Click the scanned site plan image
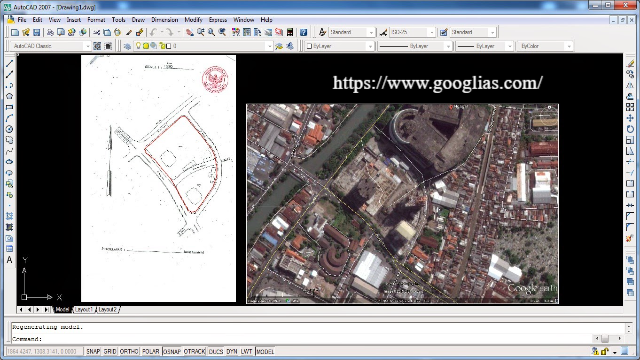 click(158, 178)
